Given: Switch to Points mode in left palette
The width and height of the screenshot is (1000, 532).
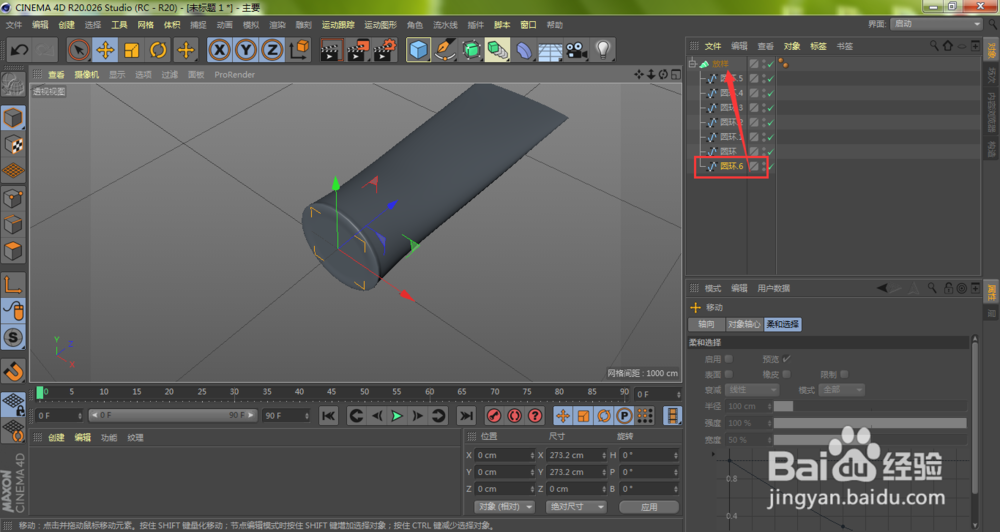Looking at the screenshot, I should pyautogui.click(x=13, y=198).
